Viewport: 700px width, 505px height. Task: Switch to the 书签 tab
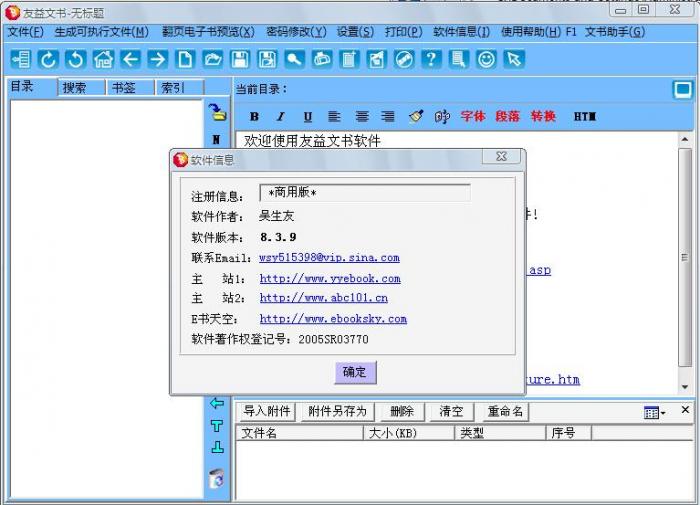click(124, 88)
